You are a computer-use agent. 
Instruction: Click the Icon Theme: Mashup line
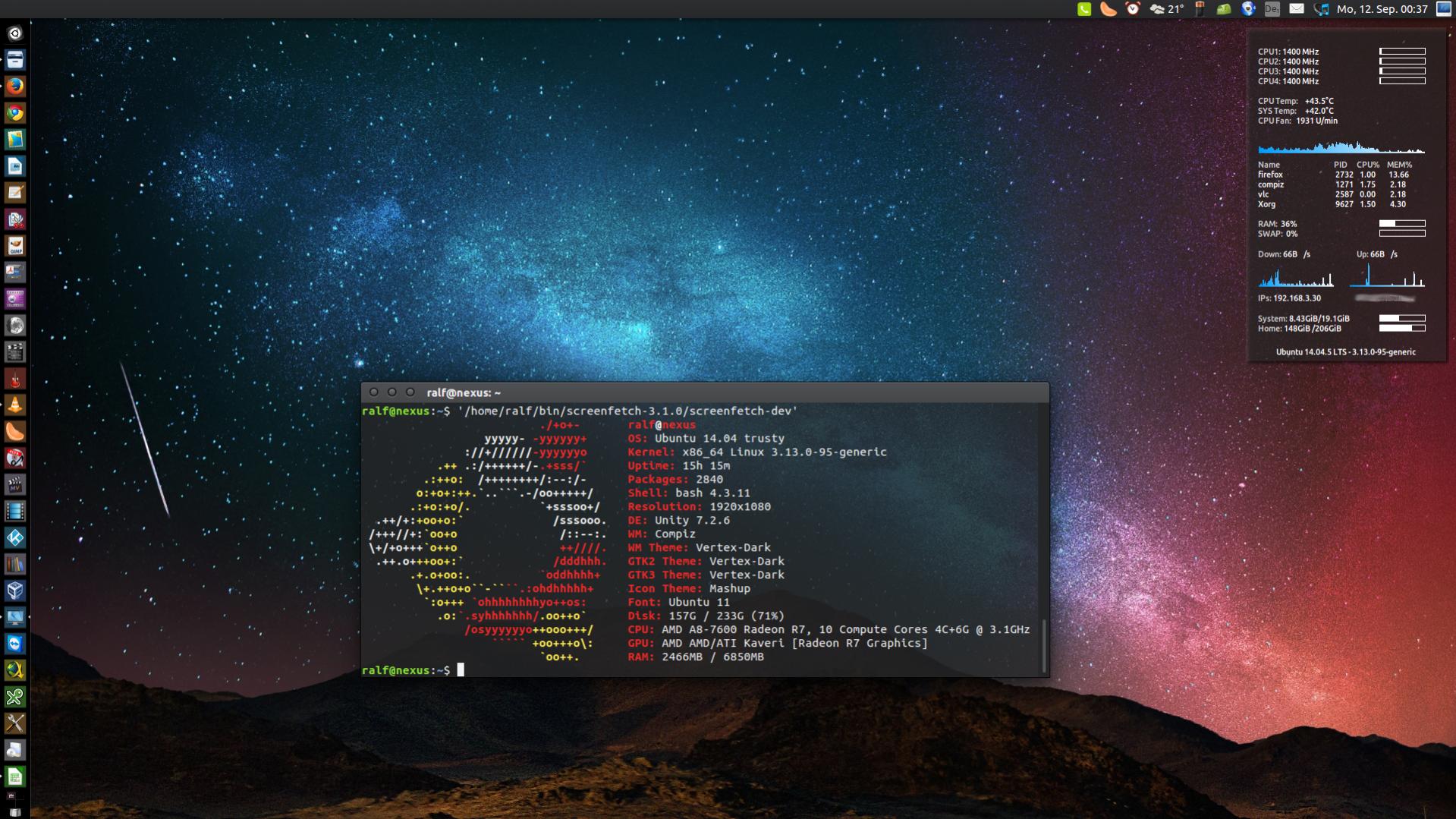689,589
